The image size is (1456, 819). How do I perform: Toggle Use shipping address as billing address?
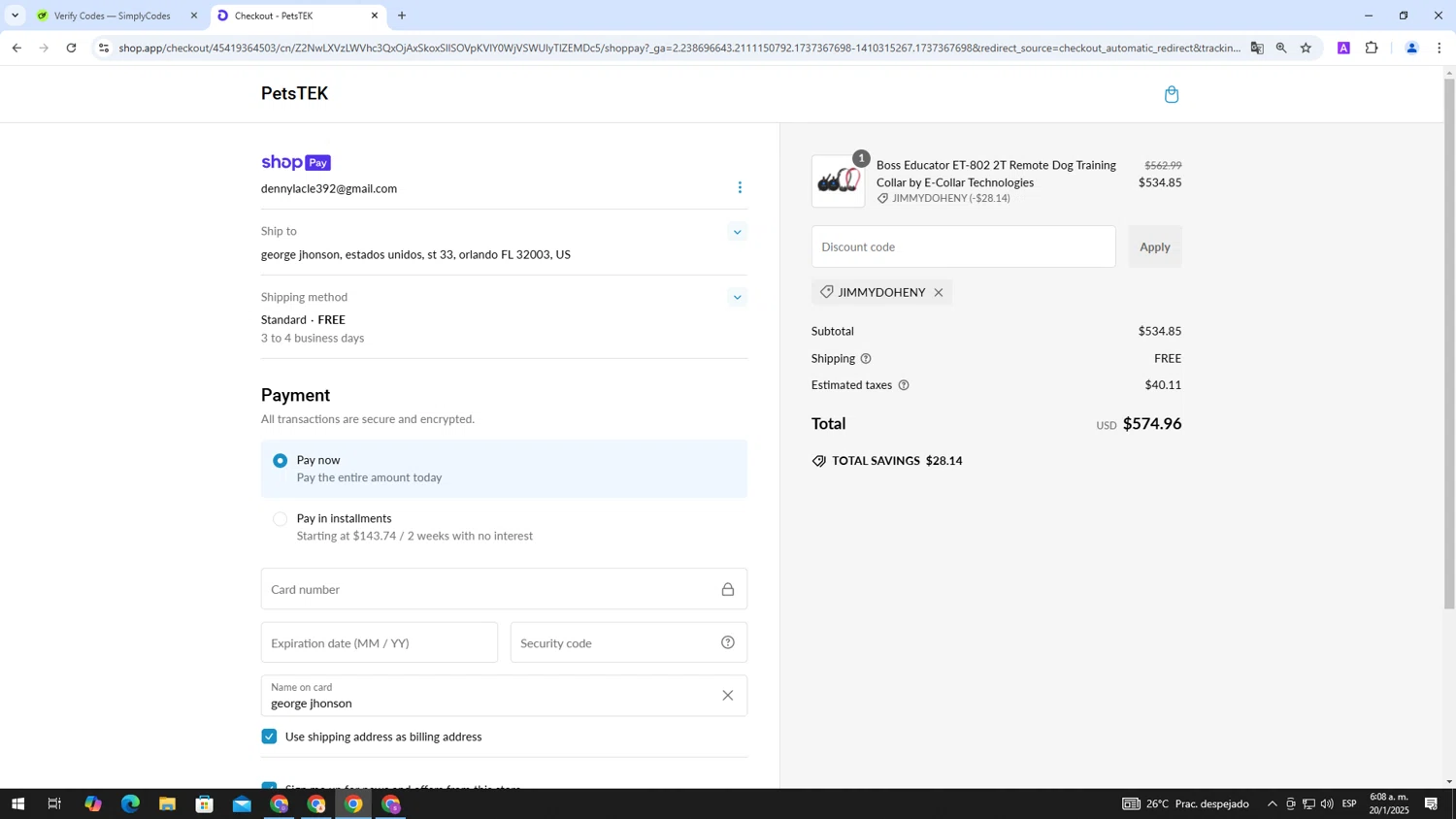[x=269, y=737]
